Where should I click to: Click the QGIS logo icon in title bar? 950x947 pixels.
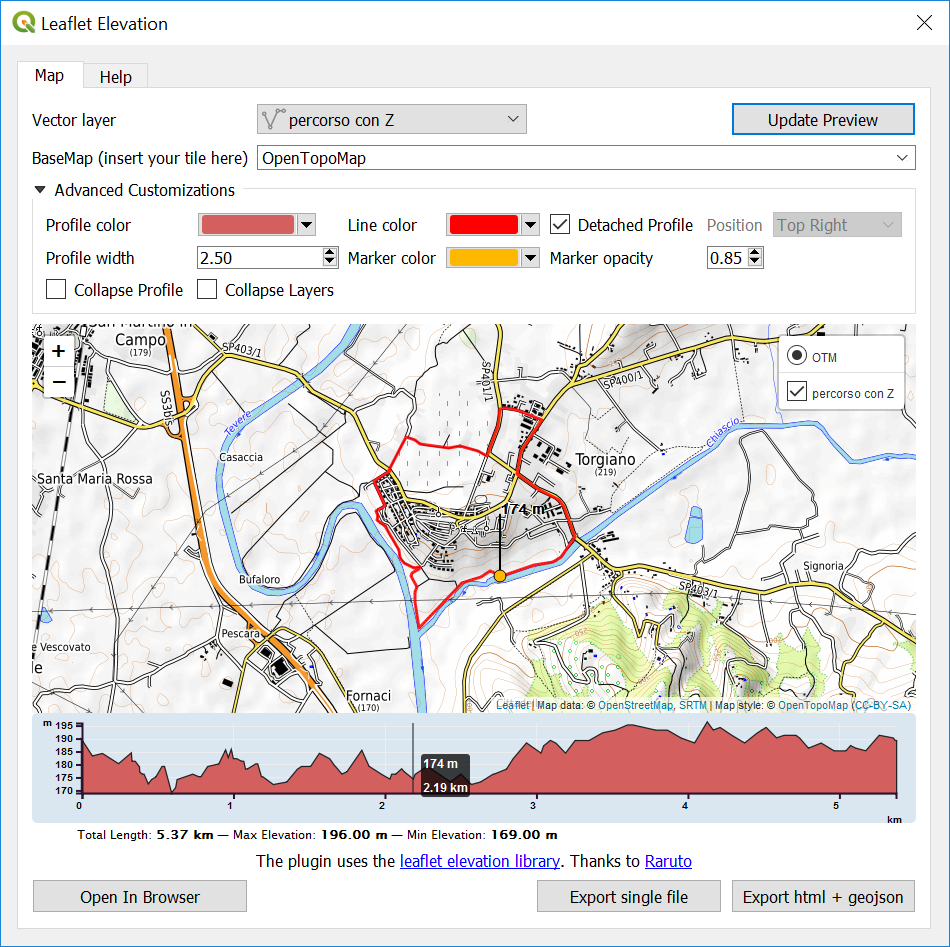[x=24, y=23]
